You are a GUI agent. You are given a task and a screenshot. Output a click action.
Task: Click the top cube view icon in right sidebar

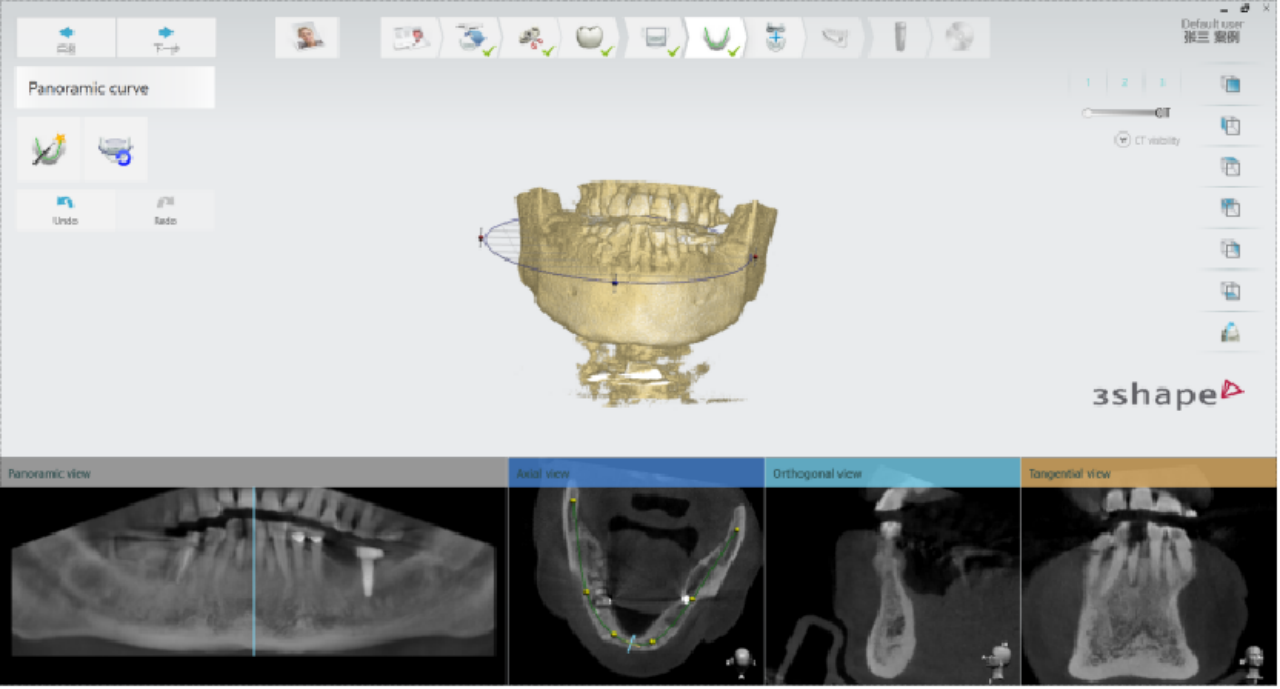(1230, 84)
